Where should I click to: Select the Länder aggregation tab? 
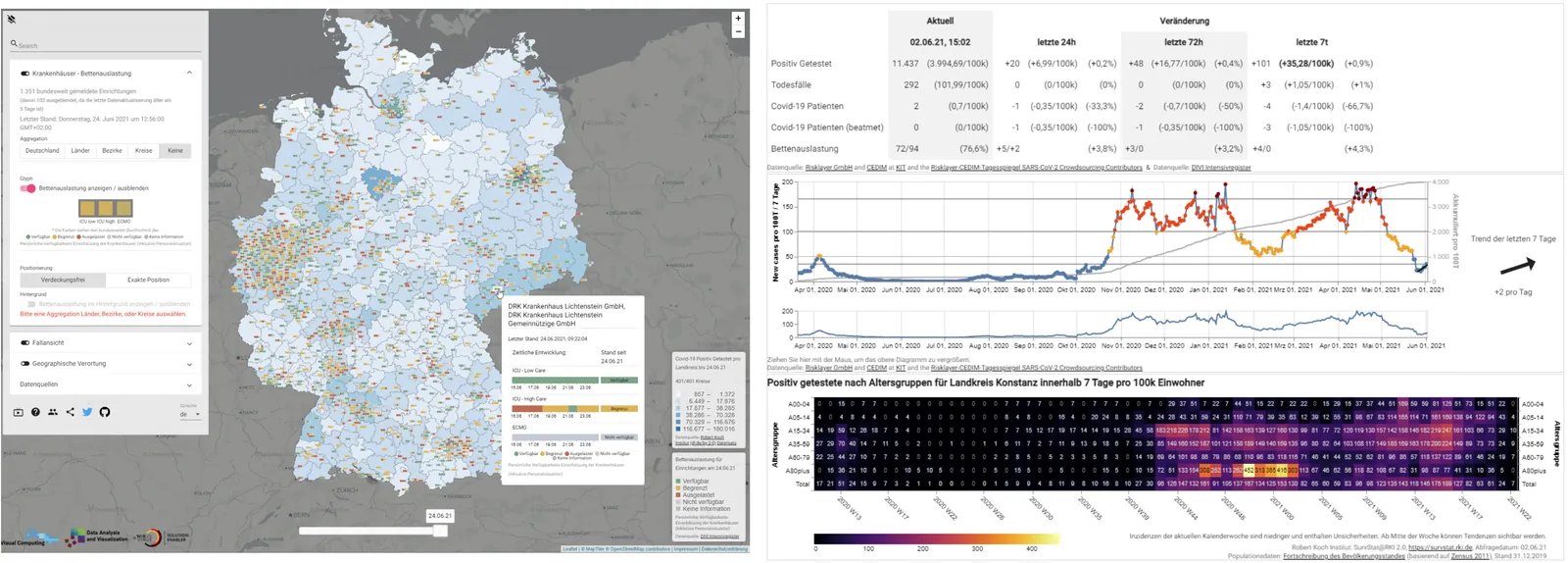(80, 151)
